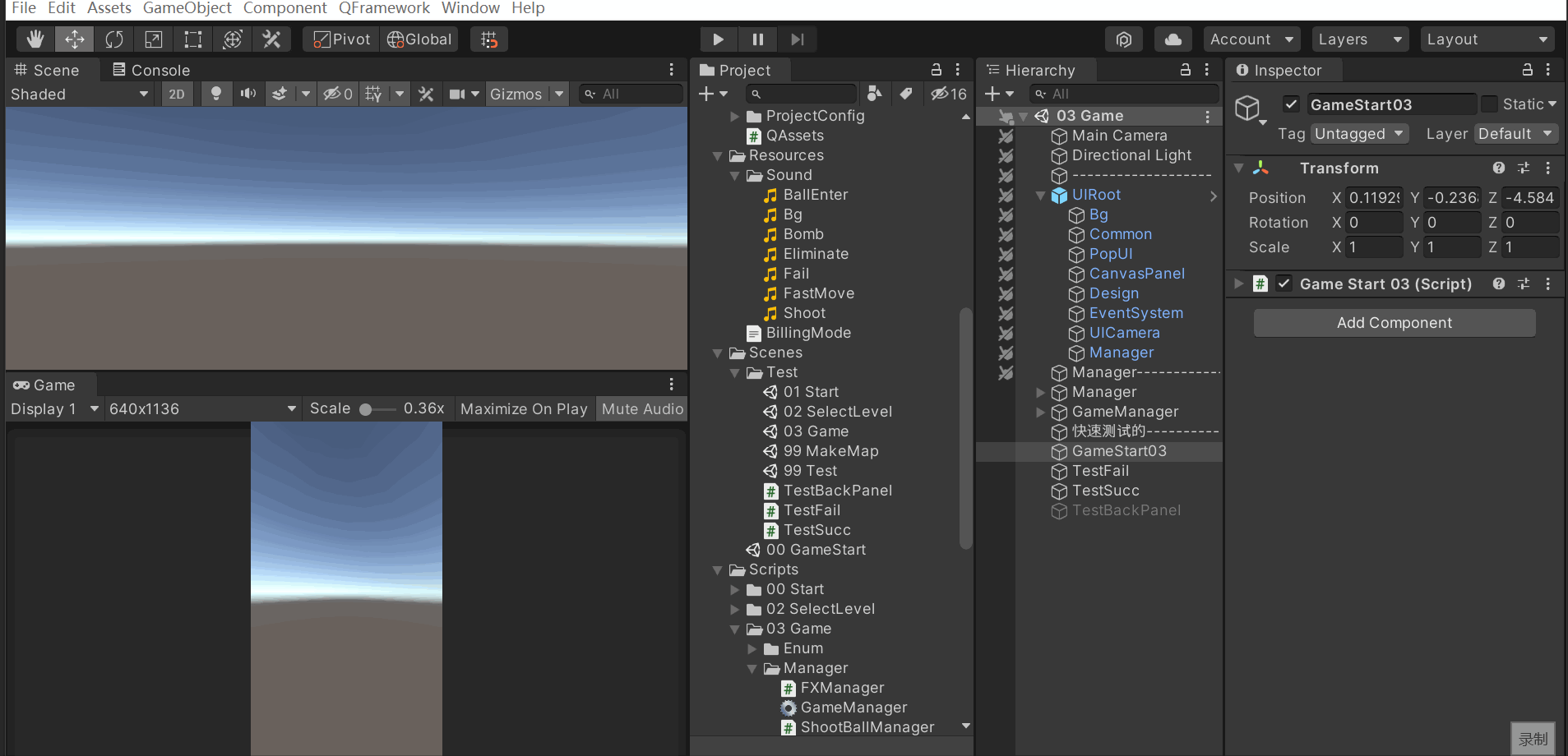Toggle Project hidden packages count
The height and width of the screenshot is (756, 1568).
949,94
